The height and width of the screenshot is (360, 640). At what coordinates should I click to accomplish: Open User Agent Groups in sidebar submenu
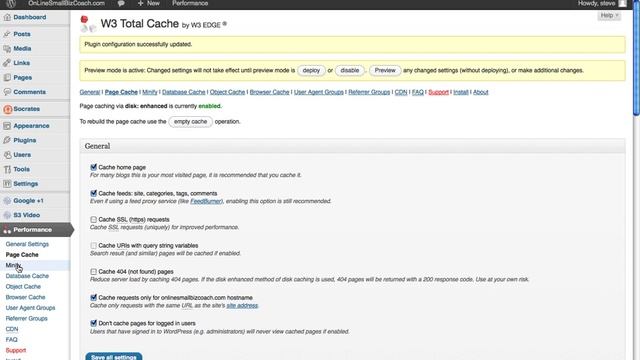tap(30, 308)
